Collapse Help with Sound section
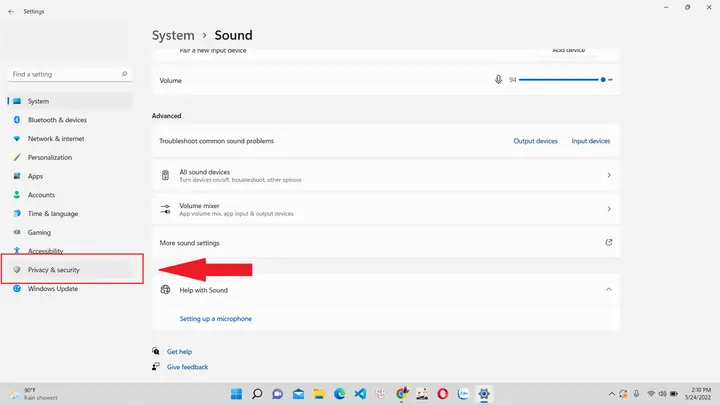Screen dimensions: 720x405 (609, 289)
